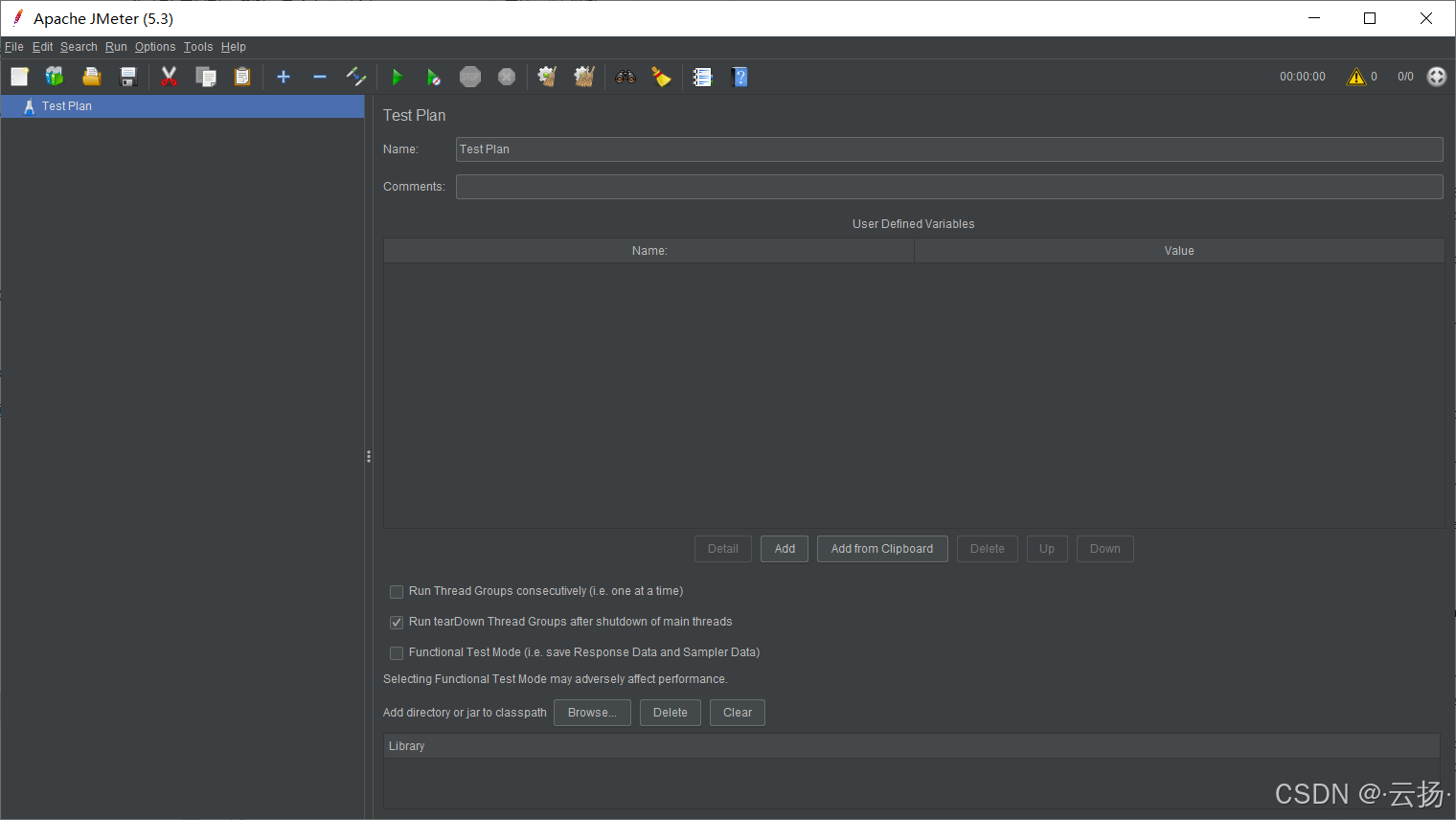This screenshot has width=1456, height=820.
Task: Click the Delete variable button beside Add from Clipboard
Action: point(988,549)
